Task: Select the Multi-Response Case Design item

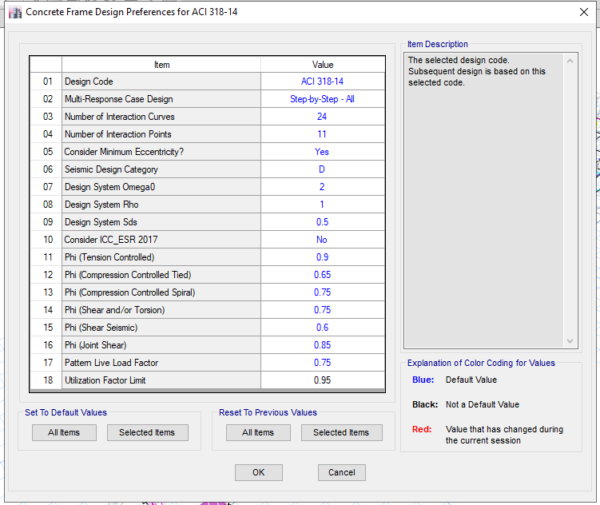Action: tap(161, 99)
